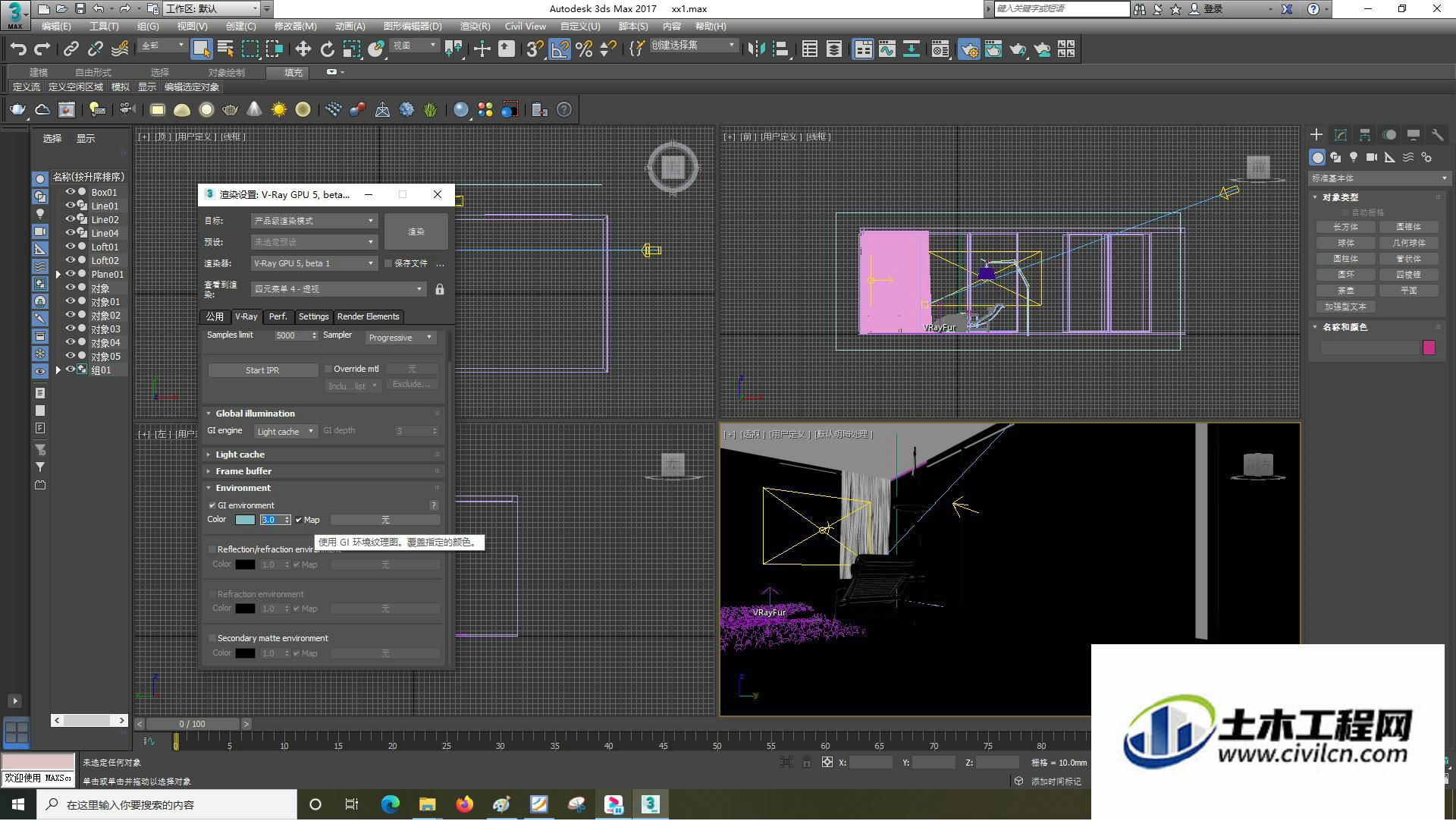Click the Windows Start button
This screenshot has width=1456, height=821.
coord(17,804)
